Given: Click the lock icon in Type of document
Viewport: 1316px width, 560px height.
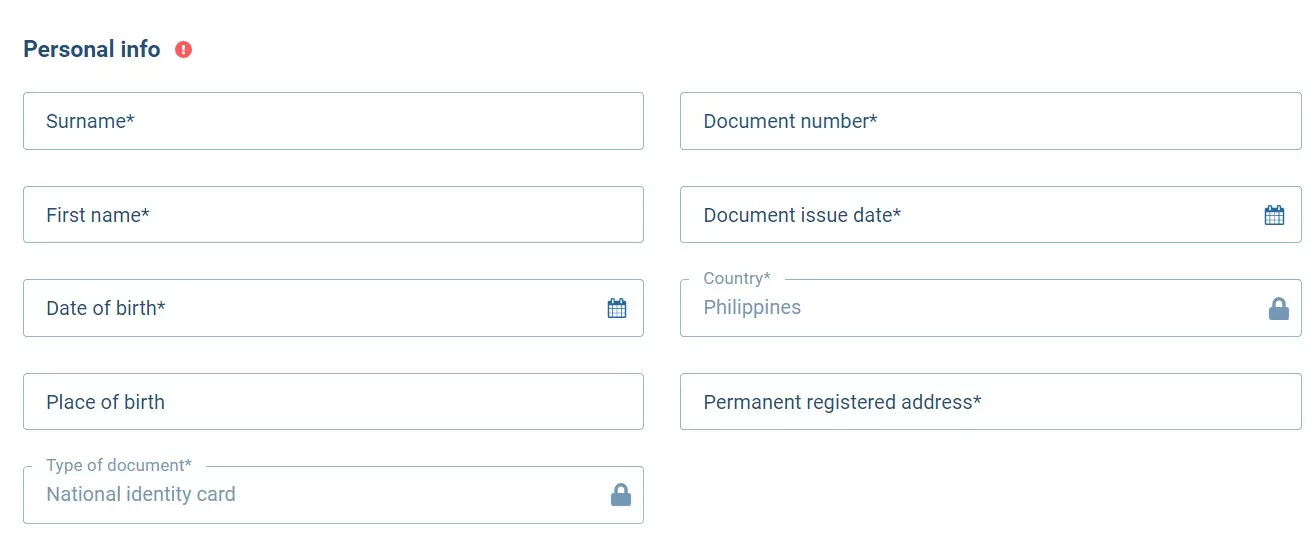Looking at the screenshot, I should (x=621, y=494).
